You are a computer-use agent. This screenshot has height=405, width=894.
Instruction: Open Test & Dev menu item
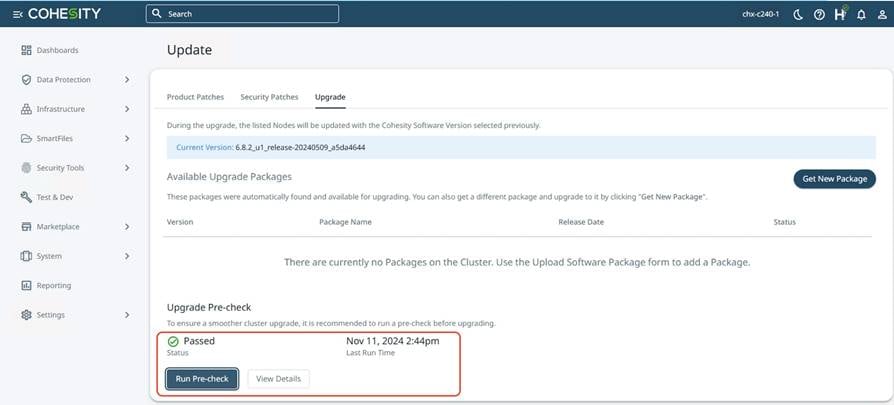pos(55,197)
